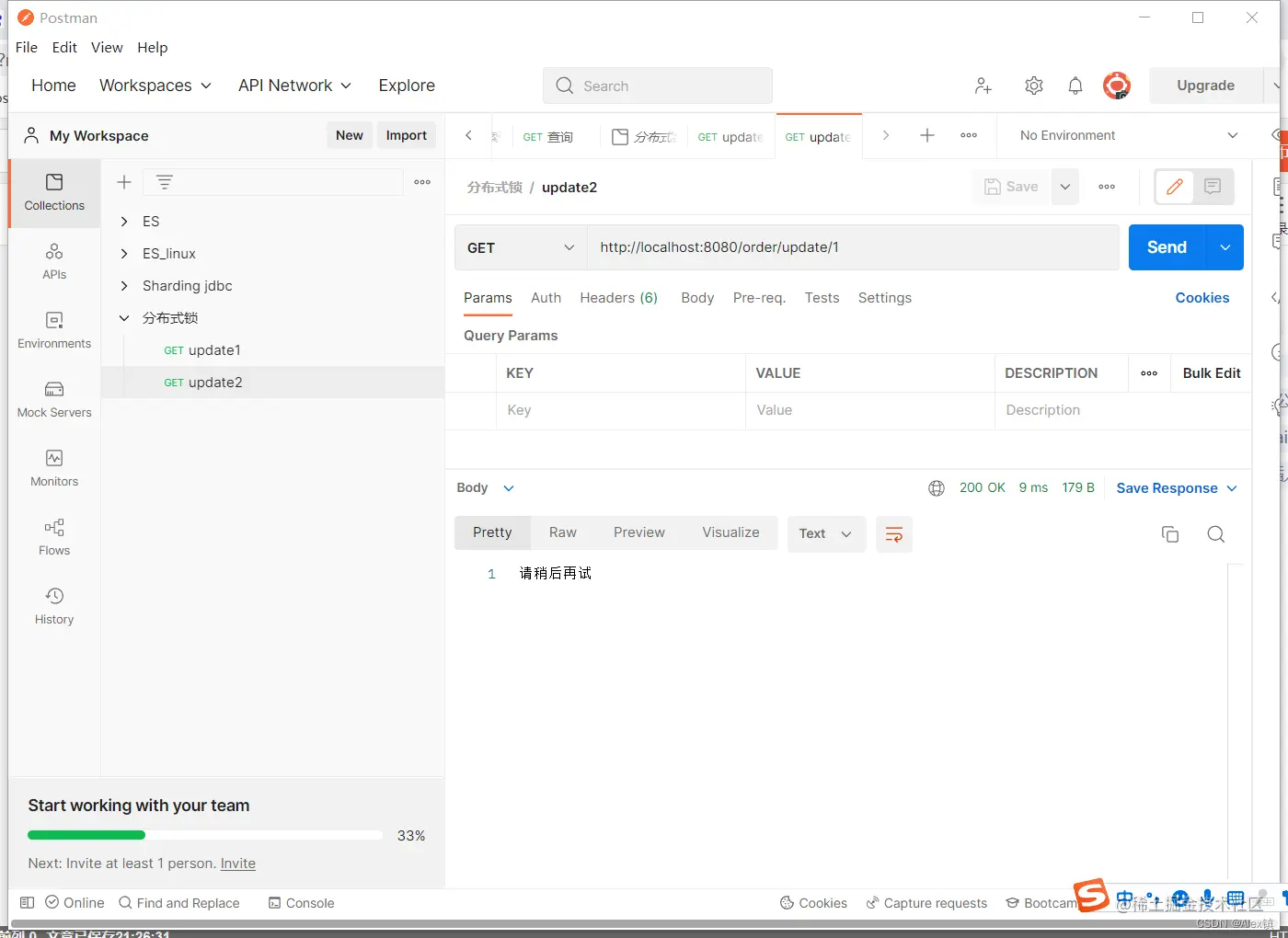
Task: Switch to the Raw response view
Action: [x=563, y=532]
